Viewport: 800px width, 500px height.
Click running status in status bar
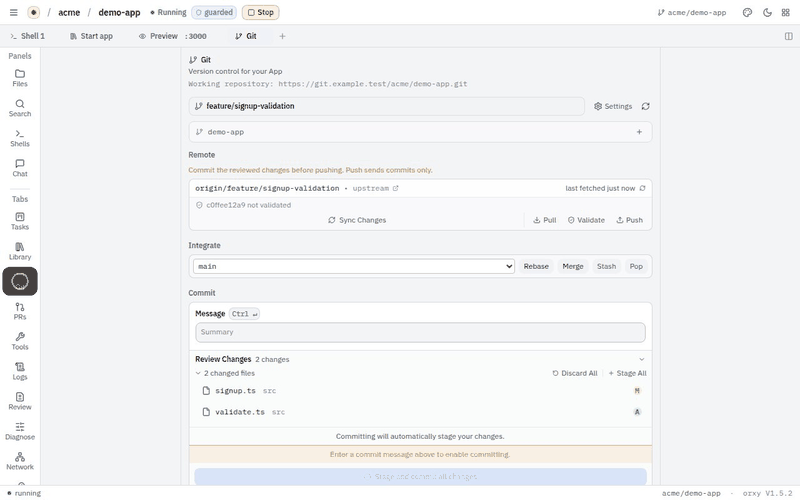tap(24, 493)
